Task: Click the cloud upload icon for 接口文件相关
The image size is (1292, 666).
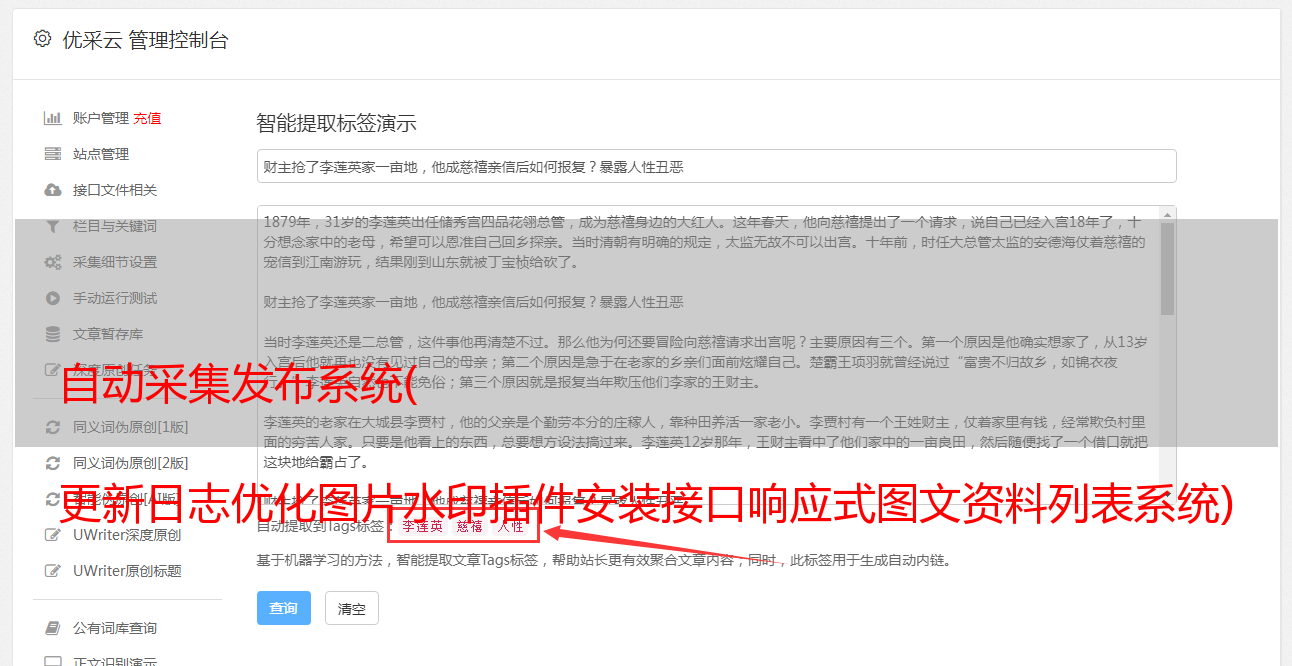Action: tap(53, 190)
